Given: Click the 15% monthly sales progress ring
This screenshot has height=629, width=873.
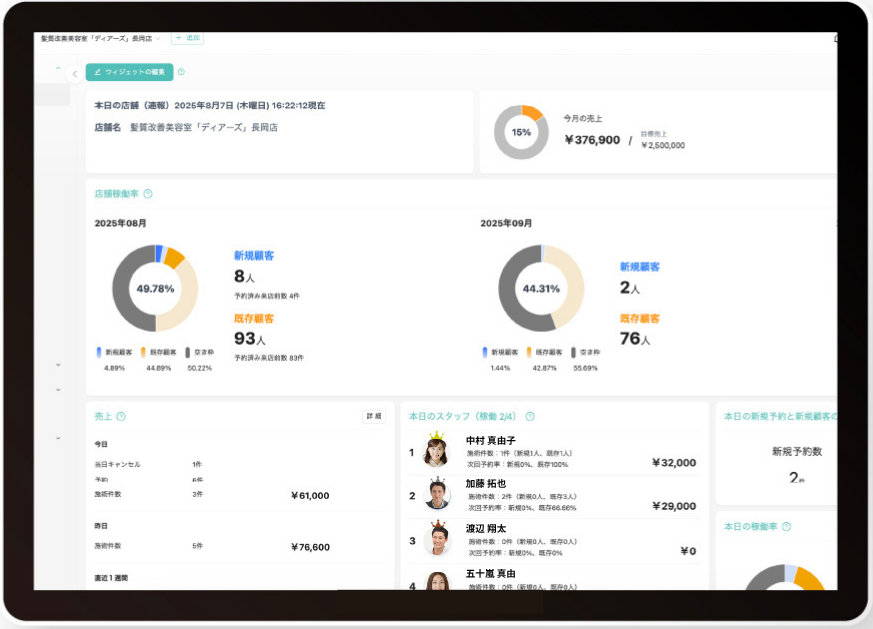Looking at the screenshot, I should (521, 132).
